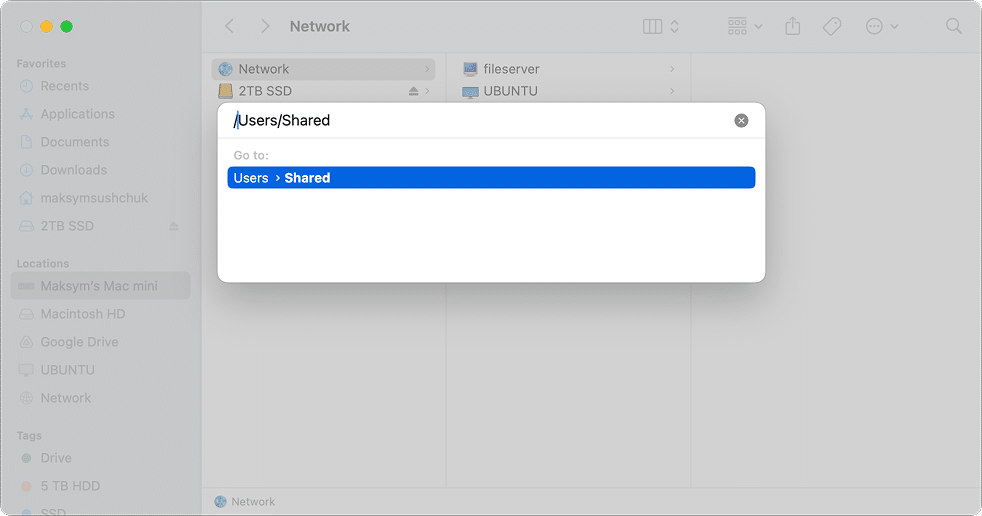Click the Google Drive icon in sidebar
The width and height of the screenshot is (982, 516).
pyautogui.click(x=26, y=342)
